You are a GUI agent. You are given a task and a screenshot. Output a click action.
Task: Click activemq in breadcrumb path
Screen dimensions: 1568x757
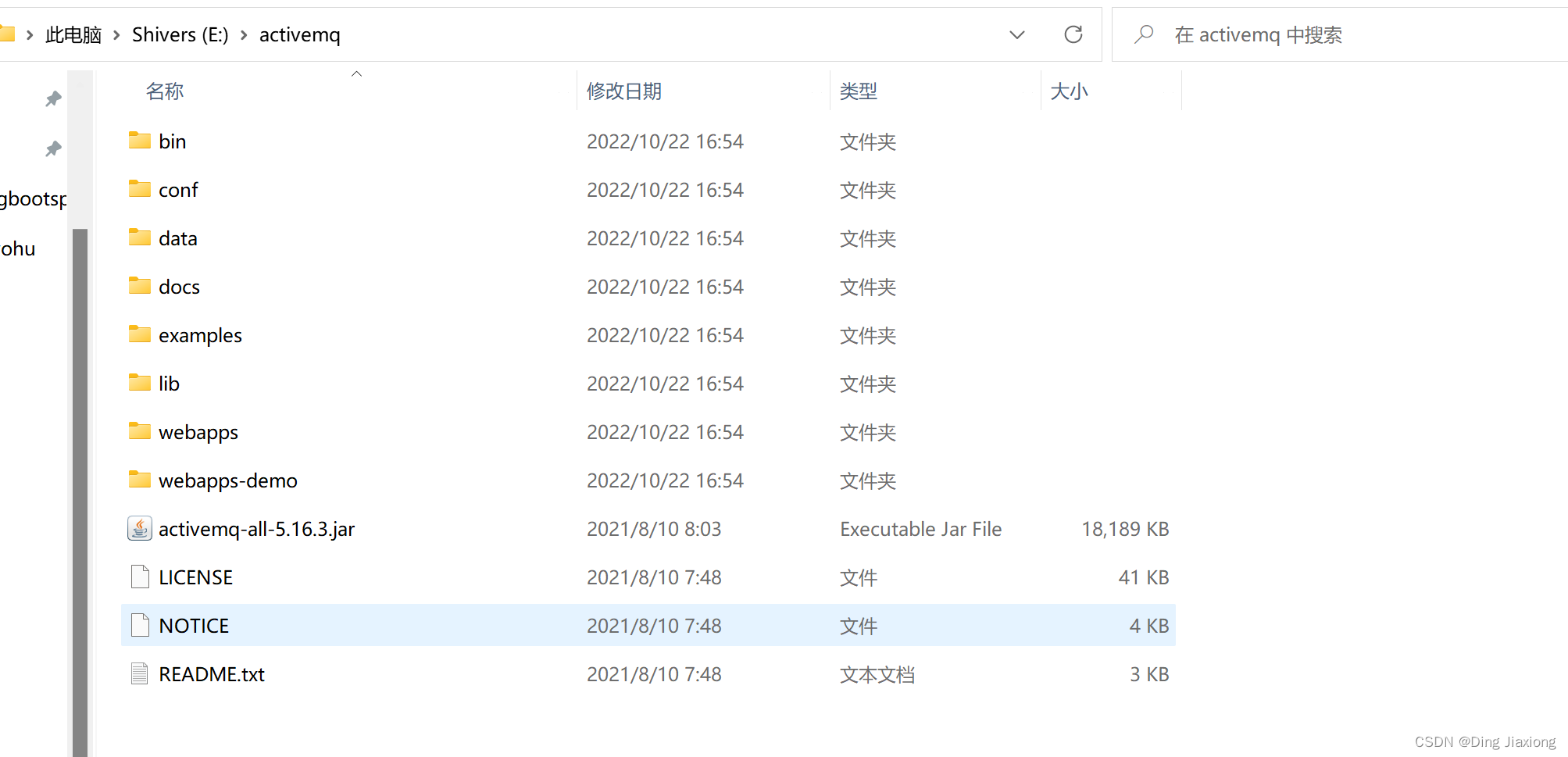click(300, 35)
